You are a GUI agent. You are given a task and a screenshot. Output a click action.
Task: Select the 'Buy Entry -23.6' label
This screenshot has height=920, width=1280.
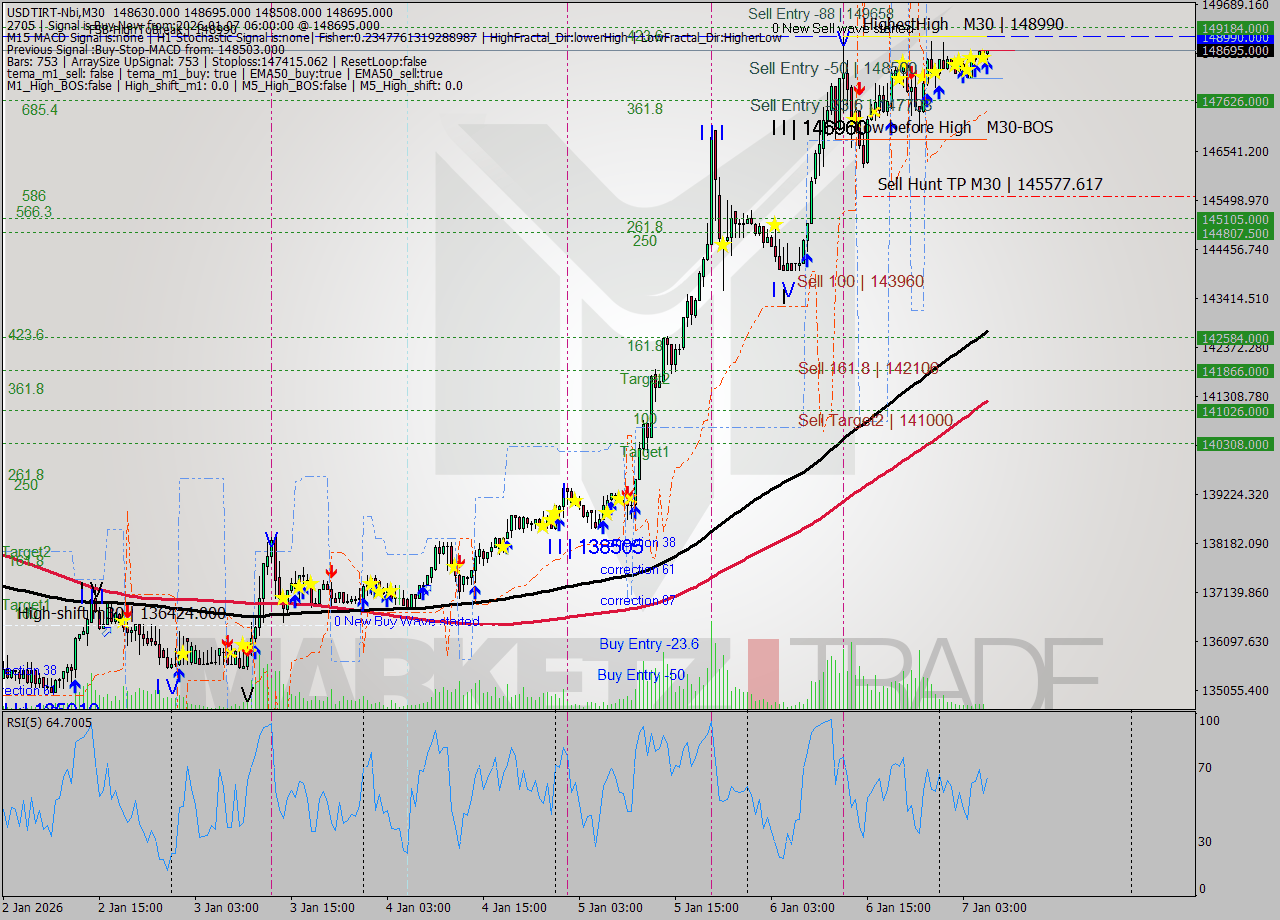tap(649, 644)
